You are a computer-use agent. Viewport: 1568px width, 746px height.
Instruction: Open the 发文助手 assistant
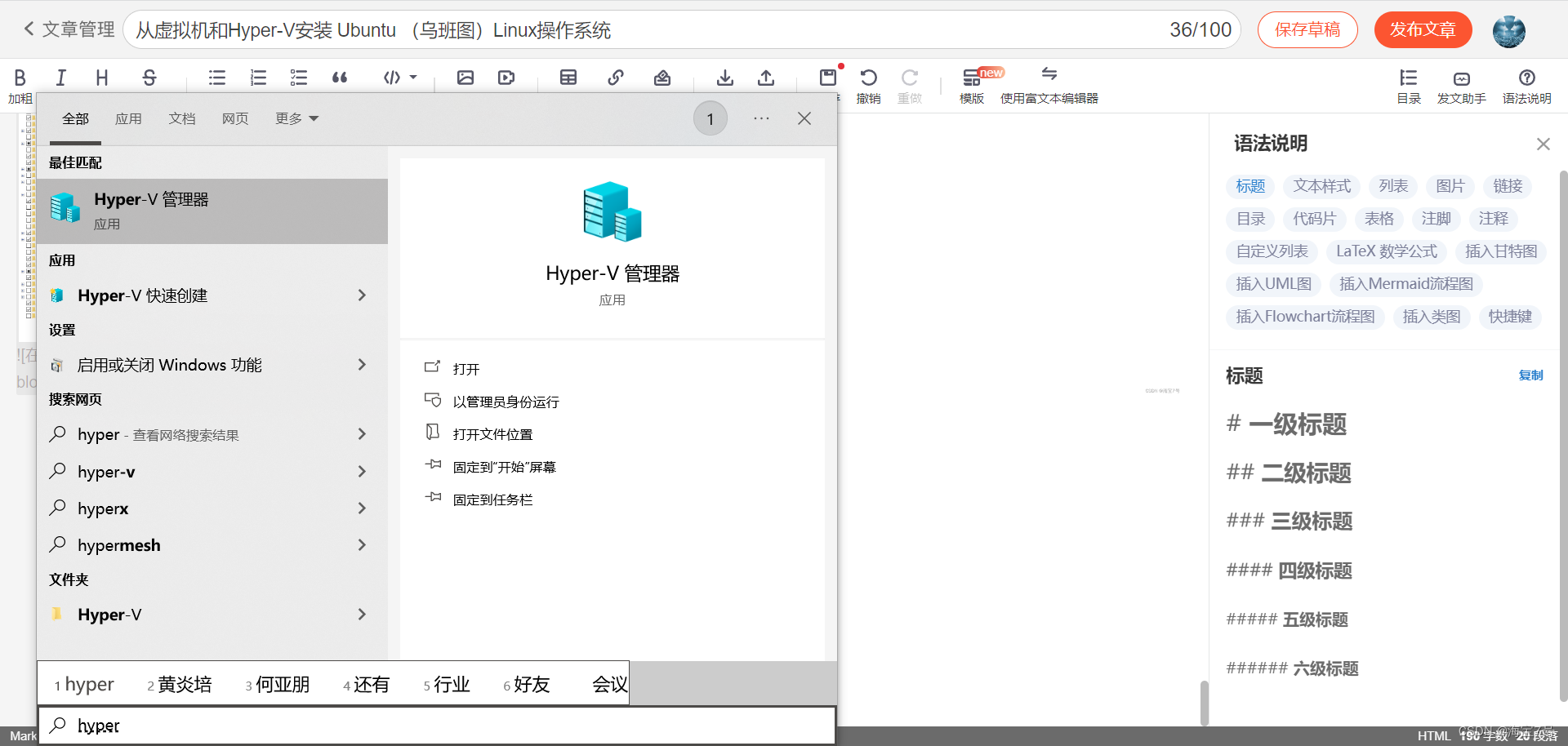tap(1462, 86)
